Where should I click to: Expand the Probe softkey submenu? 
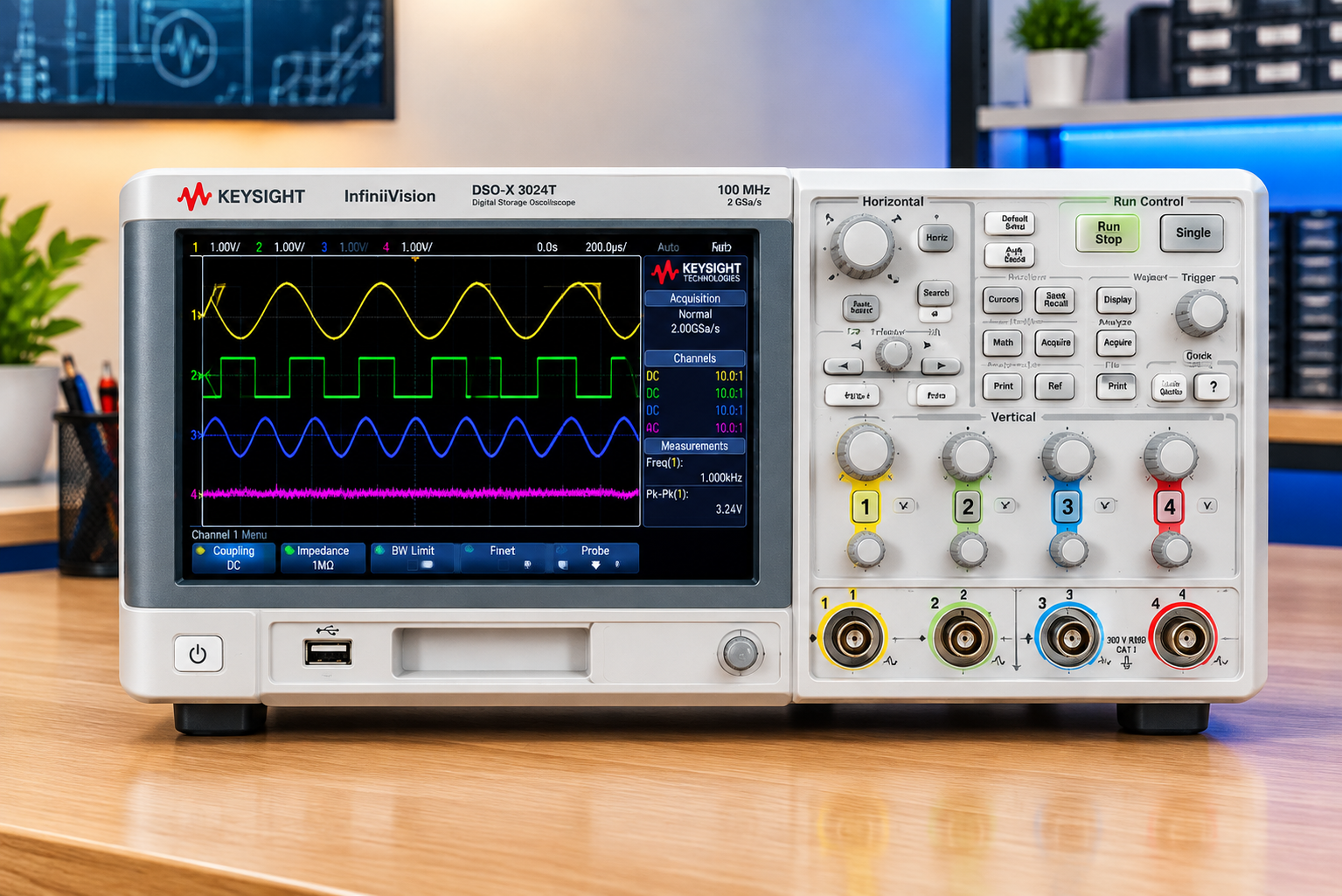(595, 558)
